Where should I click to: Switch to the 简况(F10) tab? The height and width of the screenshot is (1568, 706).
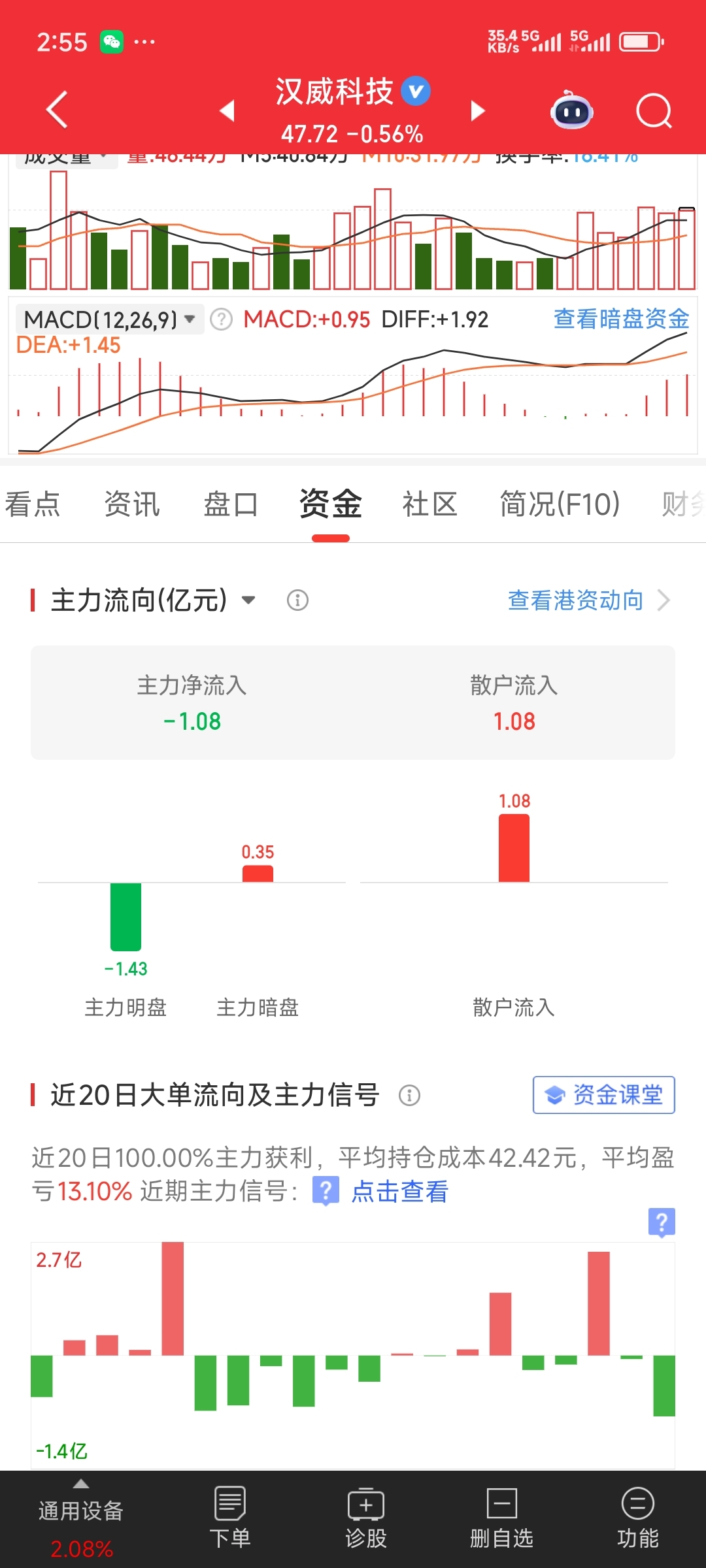pos(560,504)
